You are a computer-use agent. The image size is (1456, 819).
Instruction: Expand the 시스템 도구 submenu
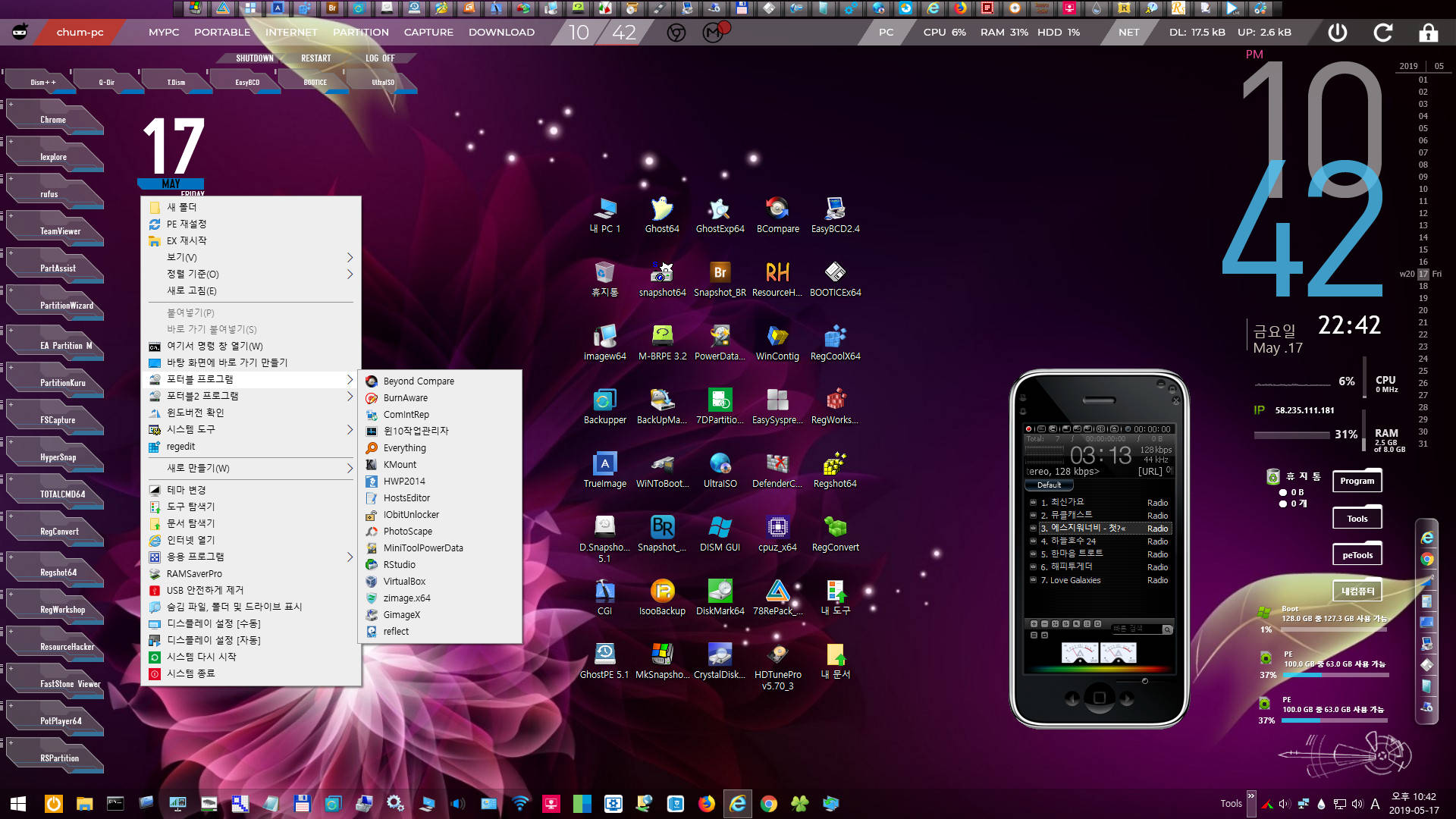coord(251,429)
